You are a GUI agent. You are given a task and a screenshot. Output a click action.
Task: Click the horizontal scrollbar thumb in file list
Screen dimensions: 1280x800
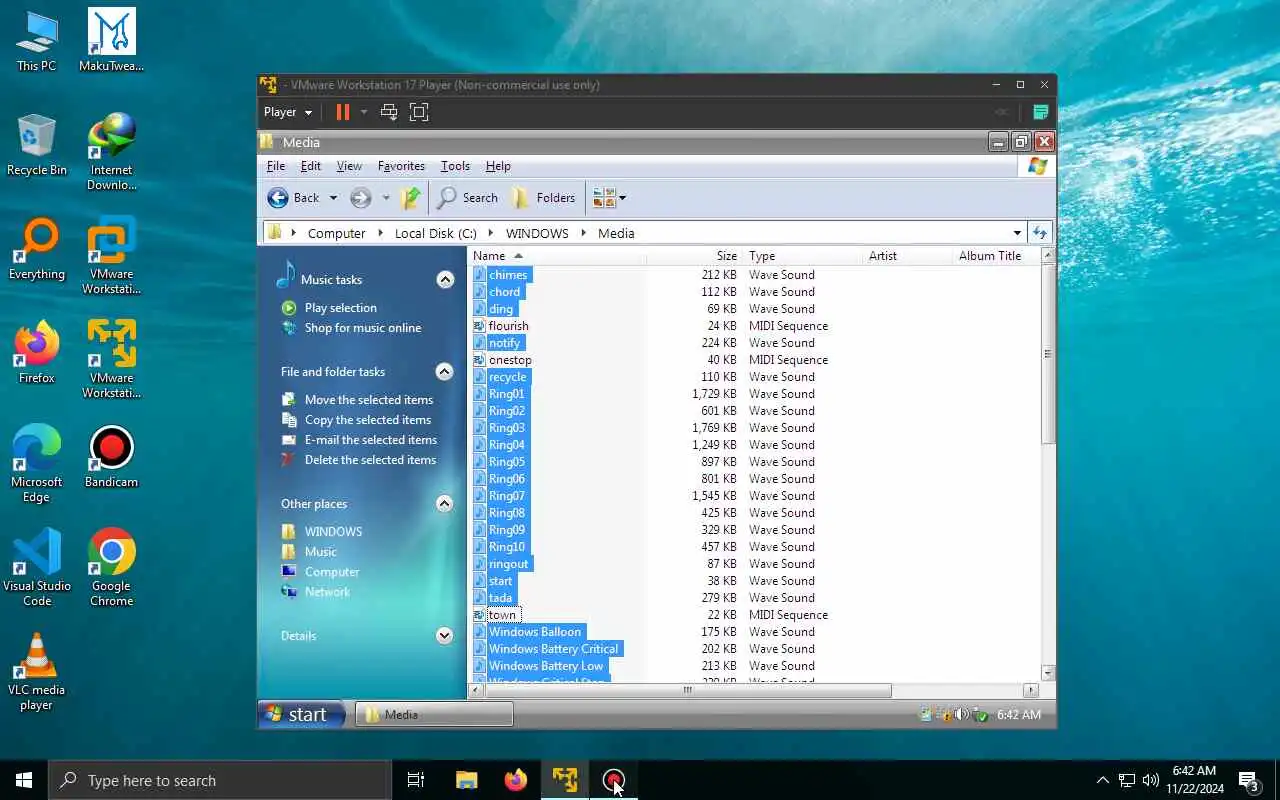(x=687, y=690)
